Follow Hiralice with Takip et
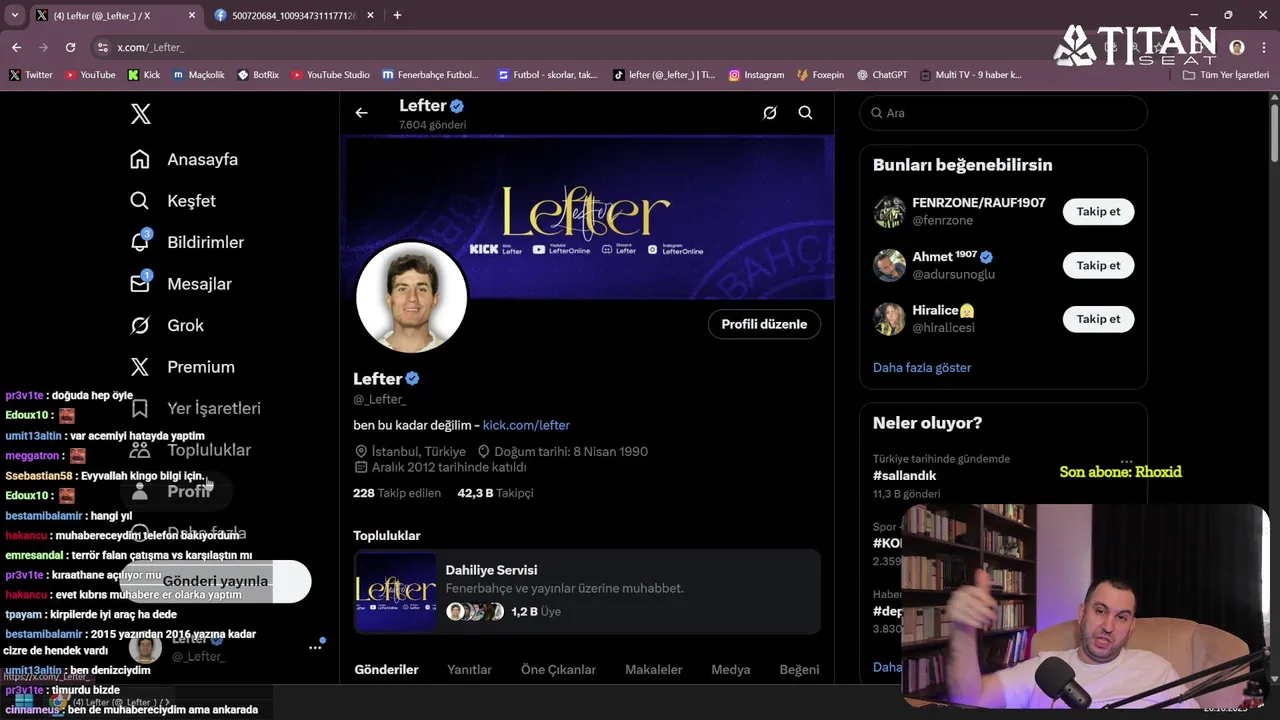 coord(1098,319)
